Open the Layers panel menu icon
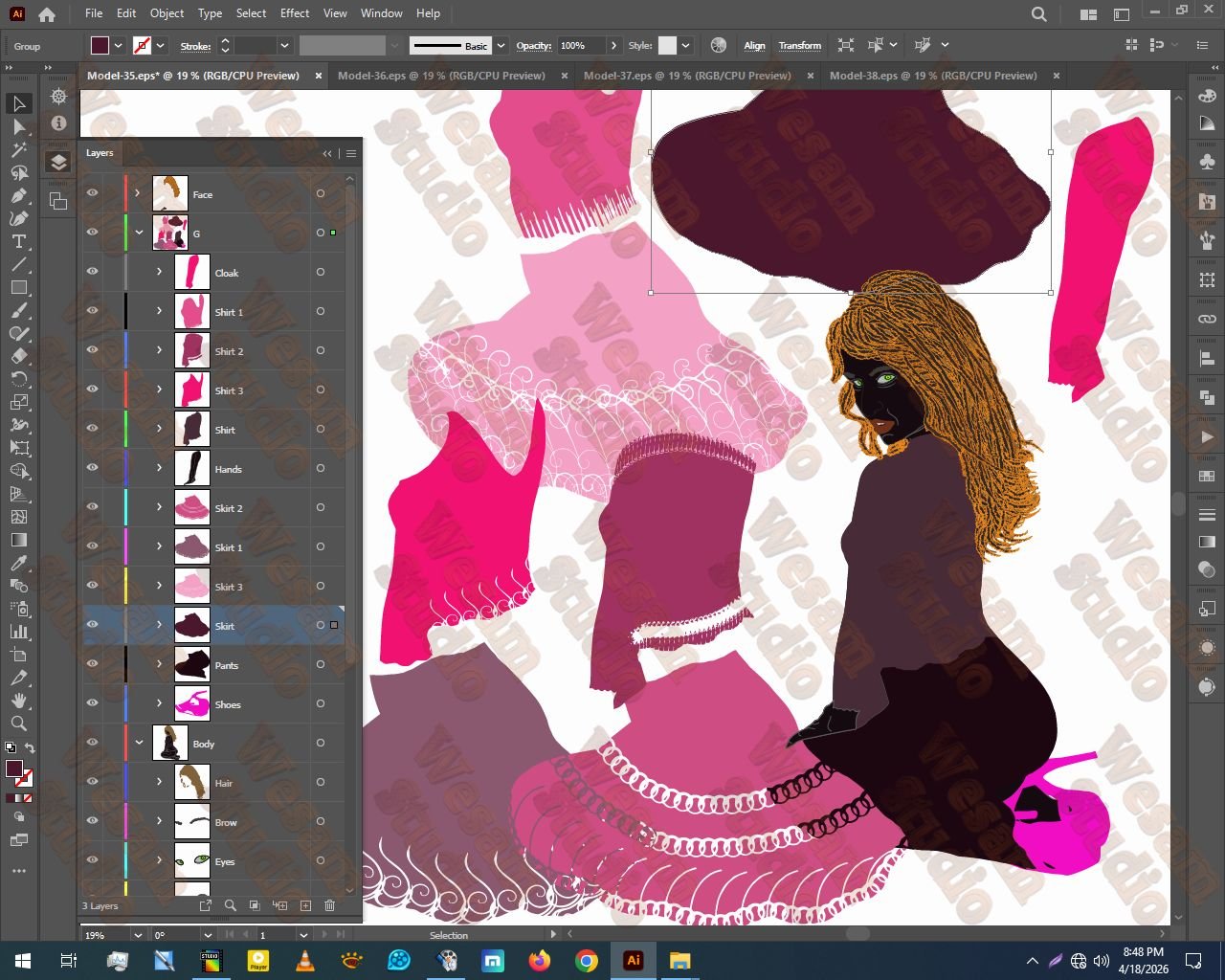The height and width of the screenshot is (980, 1225). pos(351,153)
